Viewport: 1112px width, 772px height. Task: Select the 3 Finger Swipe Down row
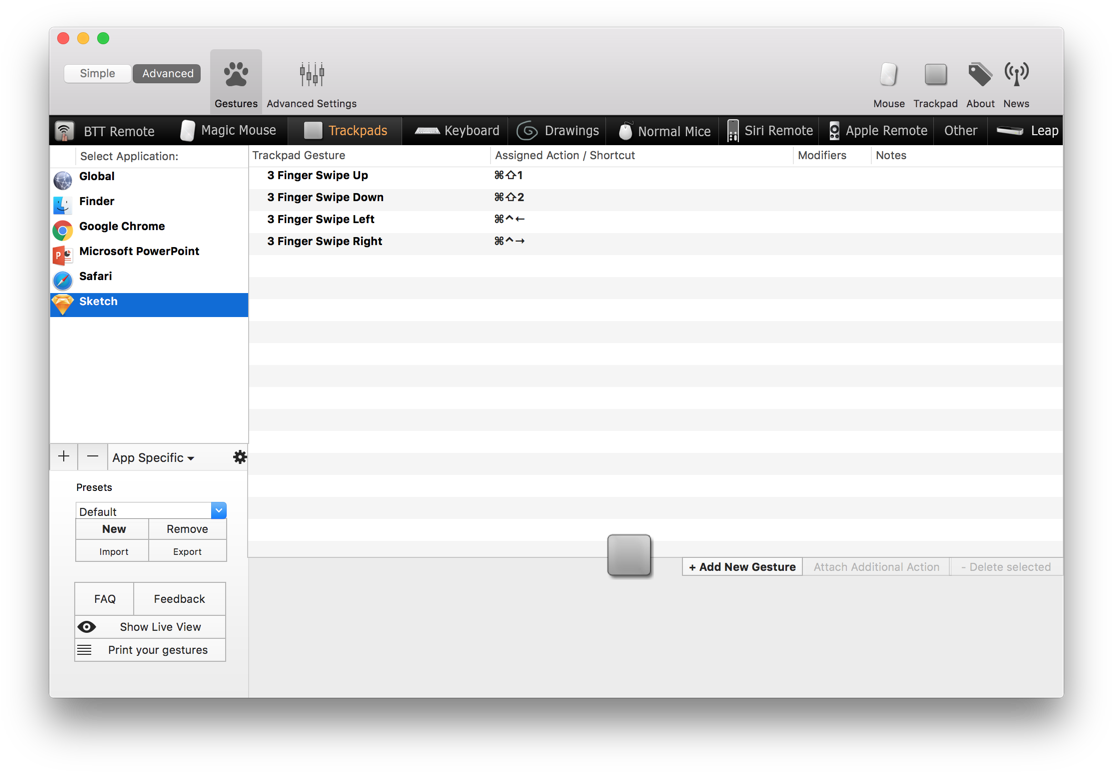pyautogui.click(x=325, y=198)
